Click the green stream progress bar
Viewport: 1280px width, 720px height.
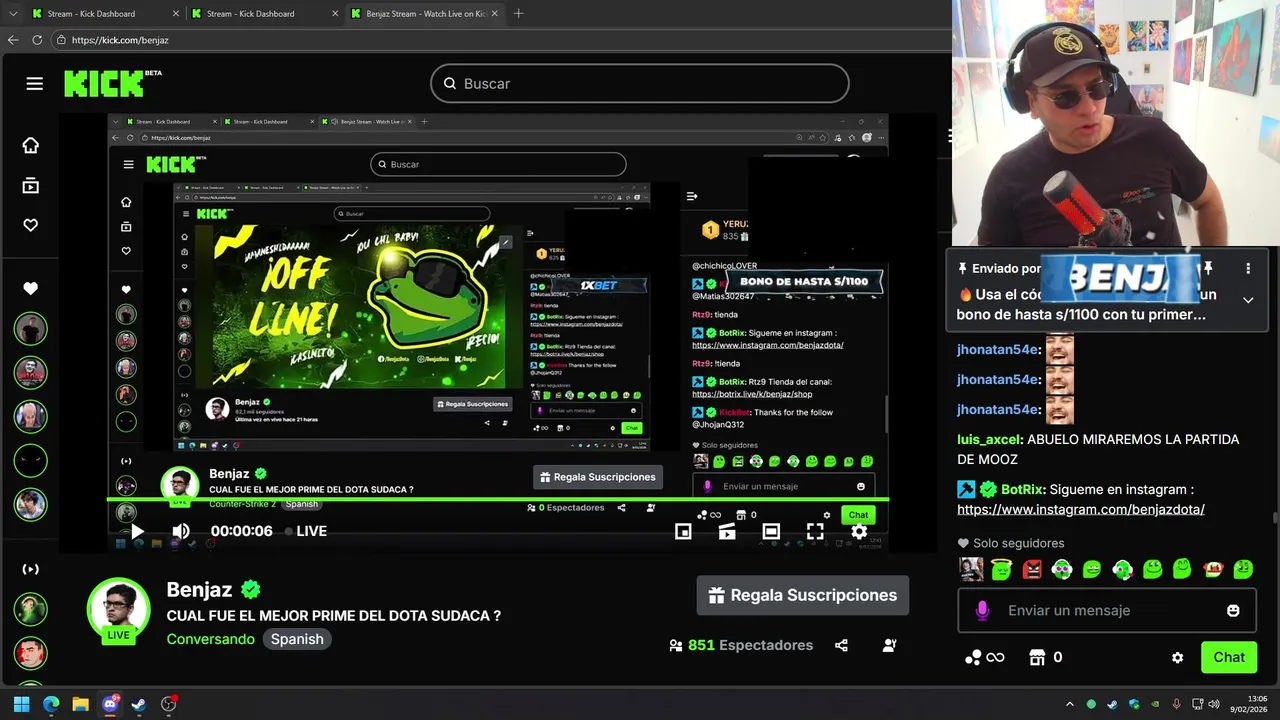pyautogui.click(x=498, y=499)
